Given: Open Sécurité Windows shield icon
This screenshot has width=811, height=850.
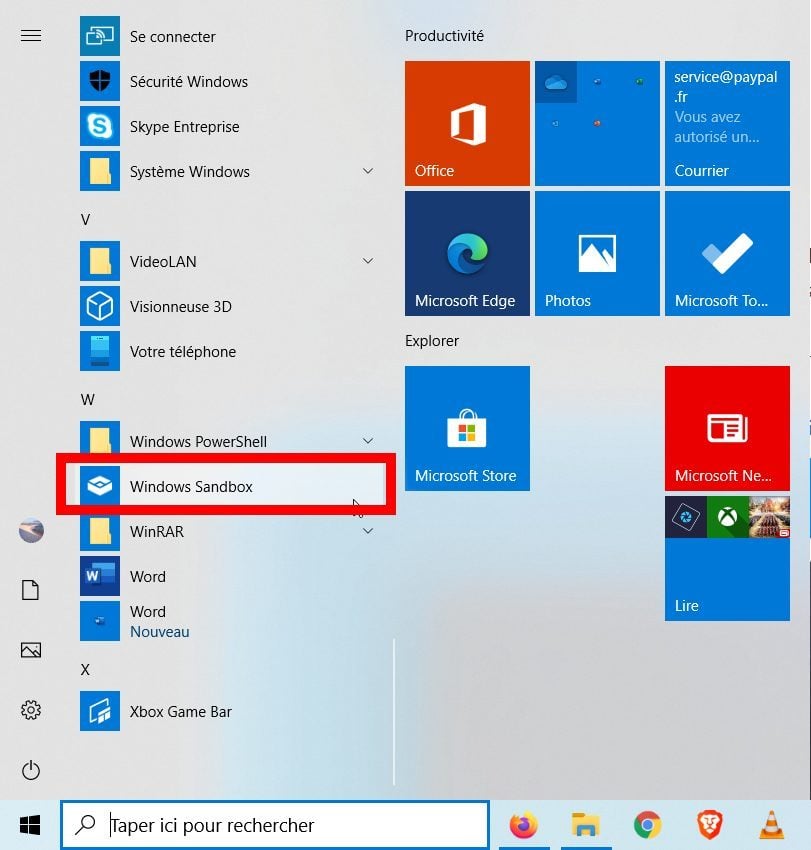Looking at the screenshot, I should tap(100, 81).
